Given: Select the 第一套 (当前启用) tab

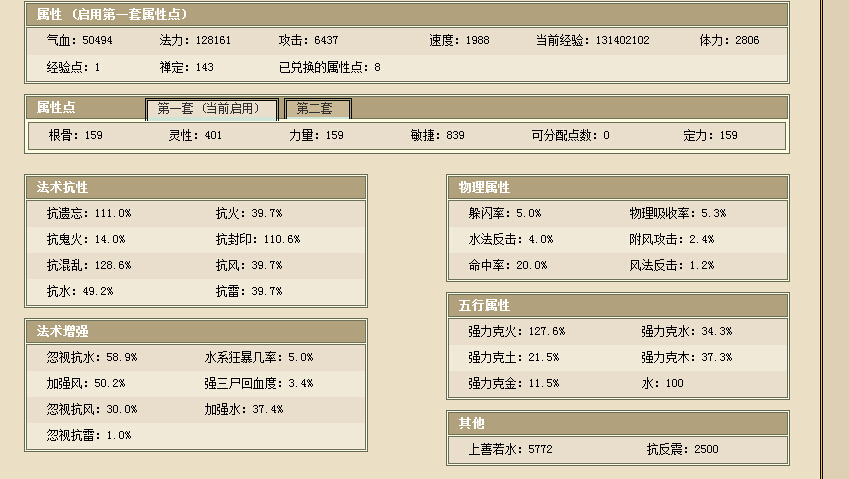Looking at the screenshot, I should coord(211,108).
